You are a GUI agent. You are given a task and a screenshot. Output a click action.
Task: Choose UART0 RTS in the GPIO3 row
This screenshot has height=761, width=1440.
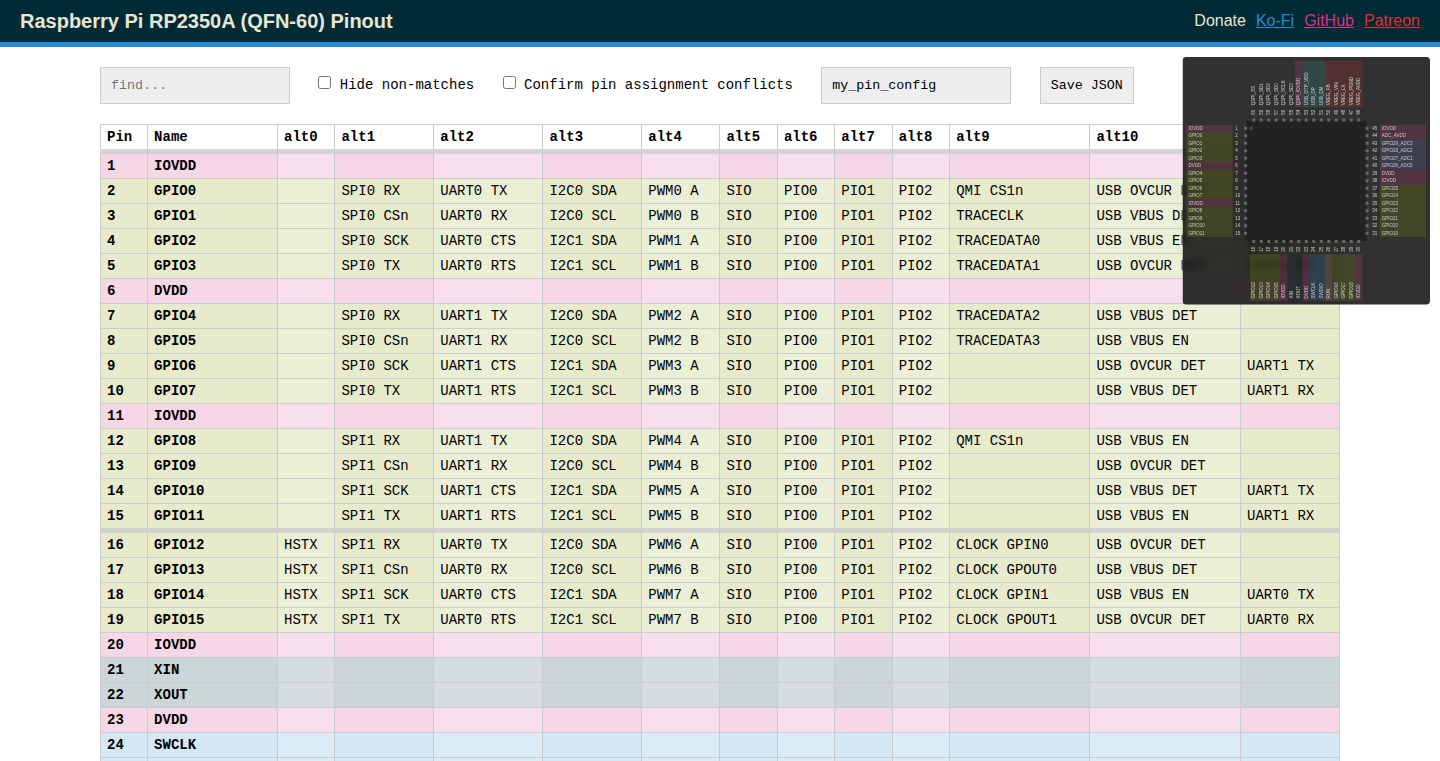[488, 266]
